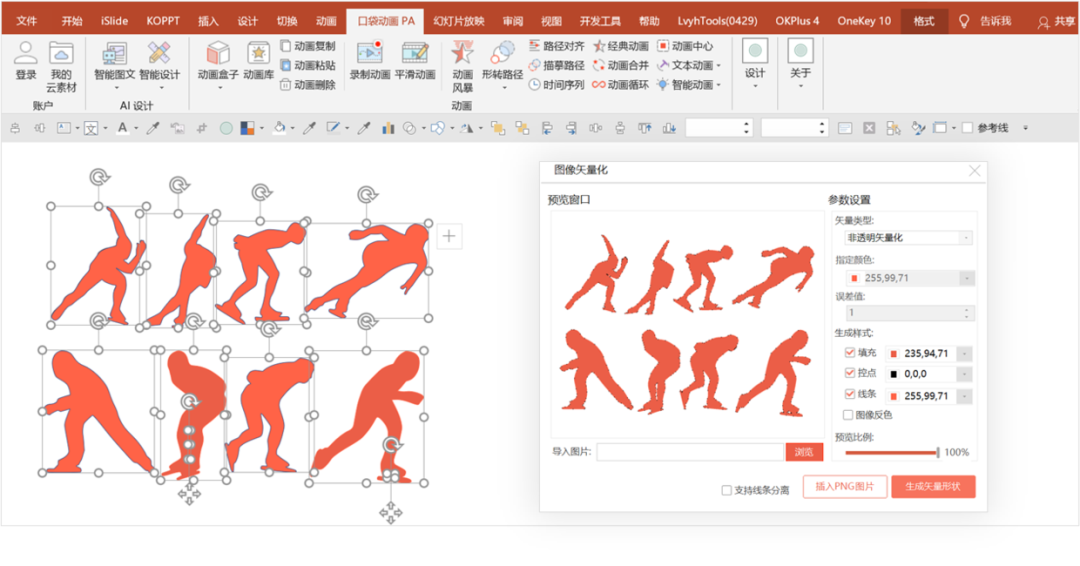Screen dimensions: 1080x566
Task: Click the 控点 black color swatch
Action: pyautogui.click(x=894, y=374)
